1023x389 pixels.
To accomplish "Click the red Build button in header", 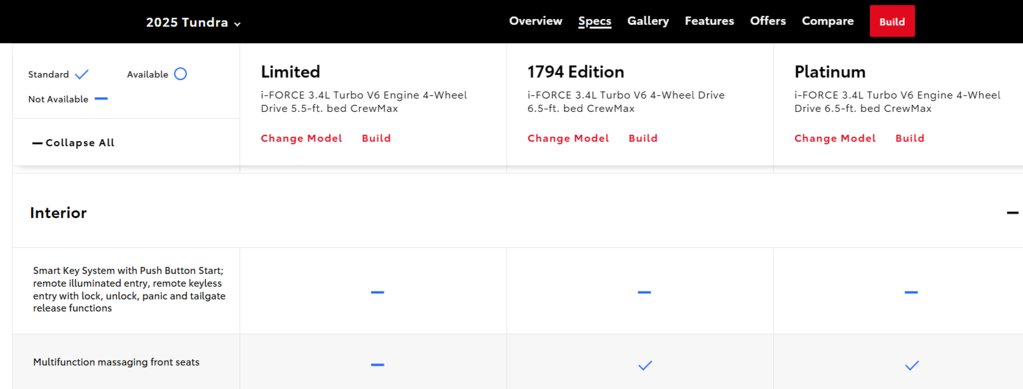I will (x=892, y=21).
